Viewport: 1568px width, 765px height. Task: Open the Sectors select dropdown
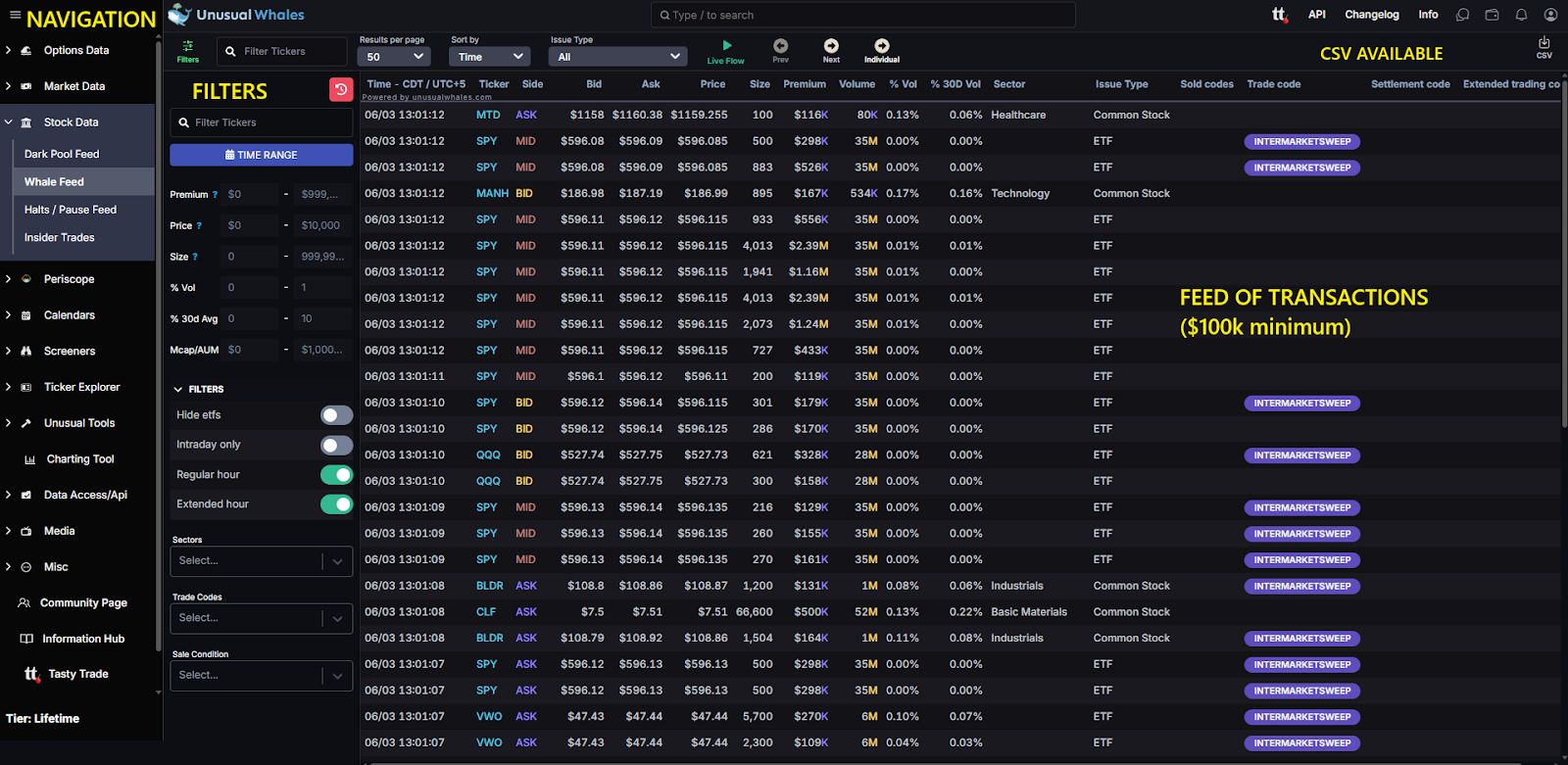(x=261, y=561)
